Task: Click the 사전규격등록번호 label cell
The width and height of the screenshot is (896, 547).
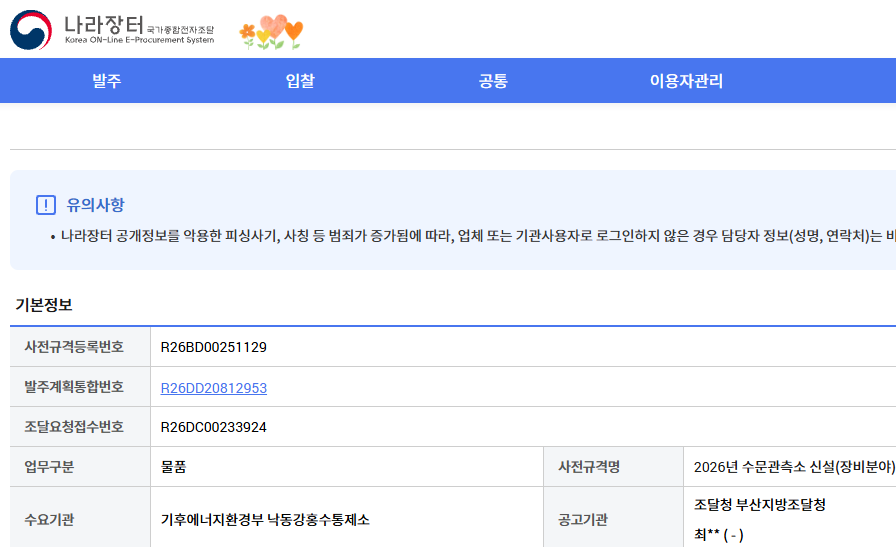Action: (80, 346)
